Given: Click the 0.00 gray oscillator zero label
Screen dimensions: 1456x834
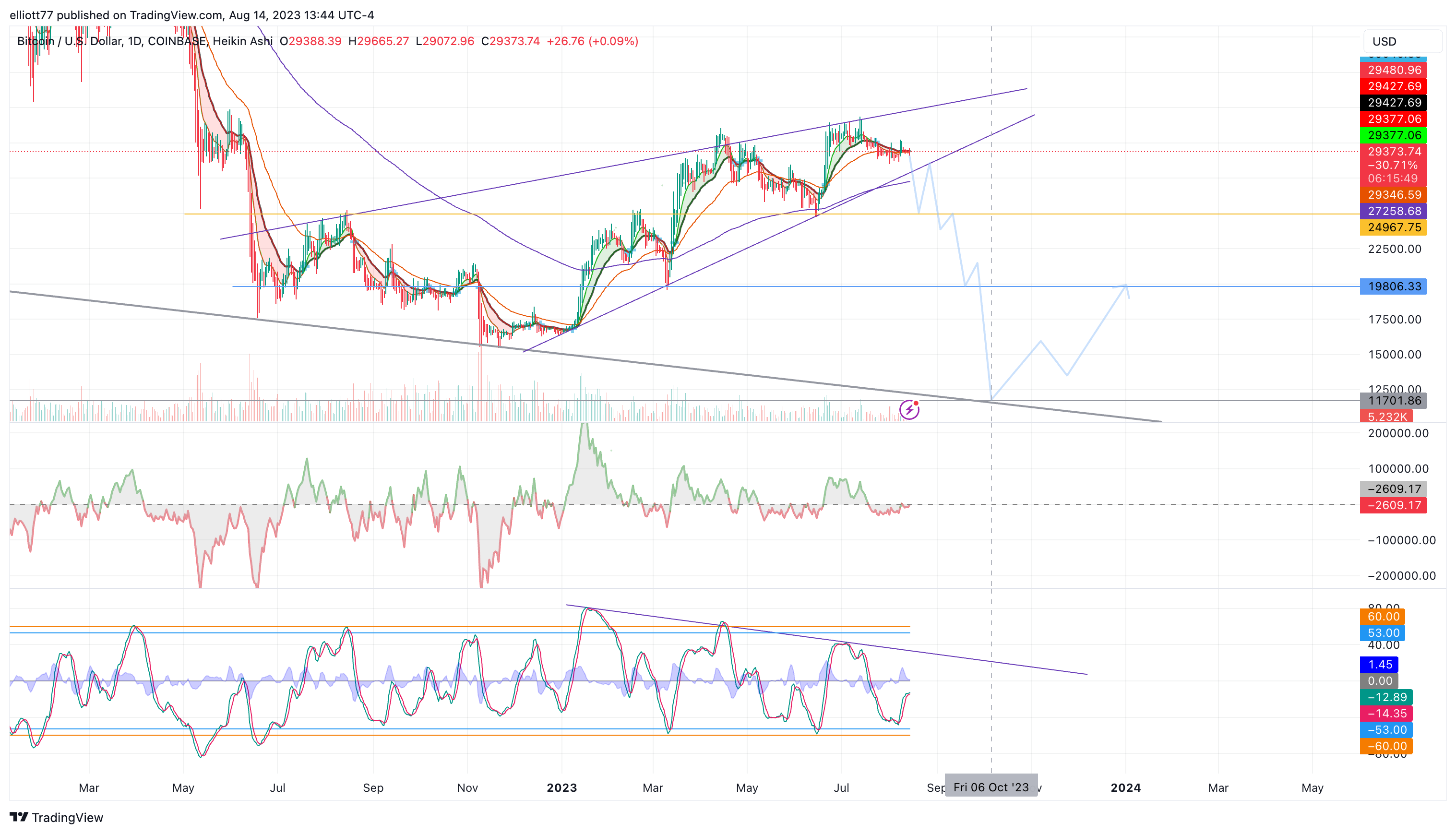Looking at the screenshot, I should pyautogui.click(x=1379, y=681).
